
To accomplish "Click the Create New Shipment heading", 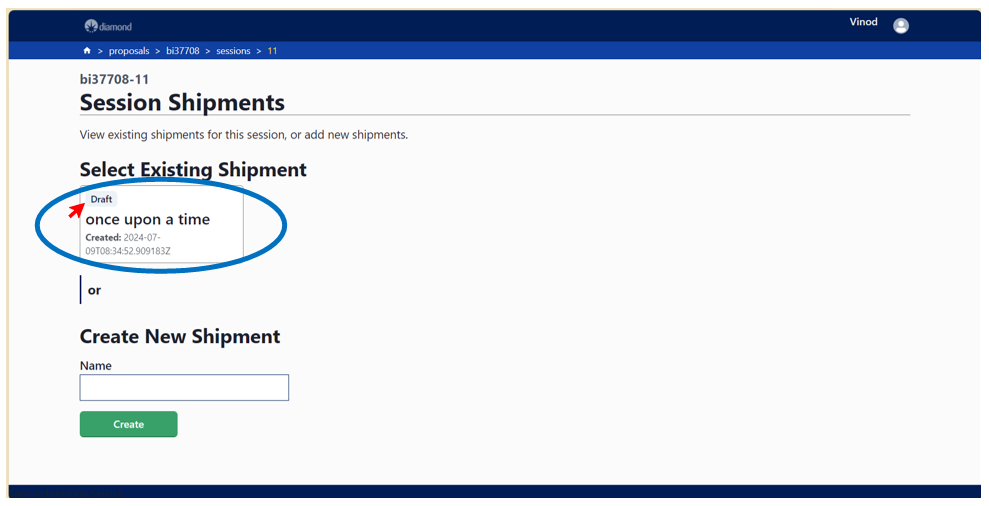I will pyautogui.click(x=180, y=336).
